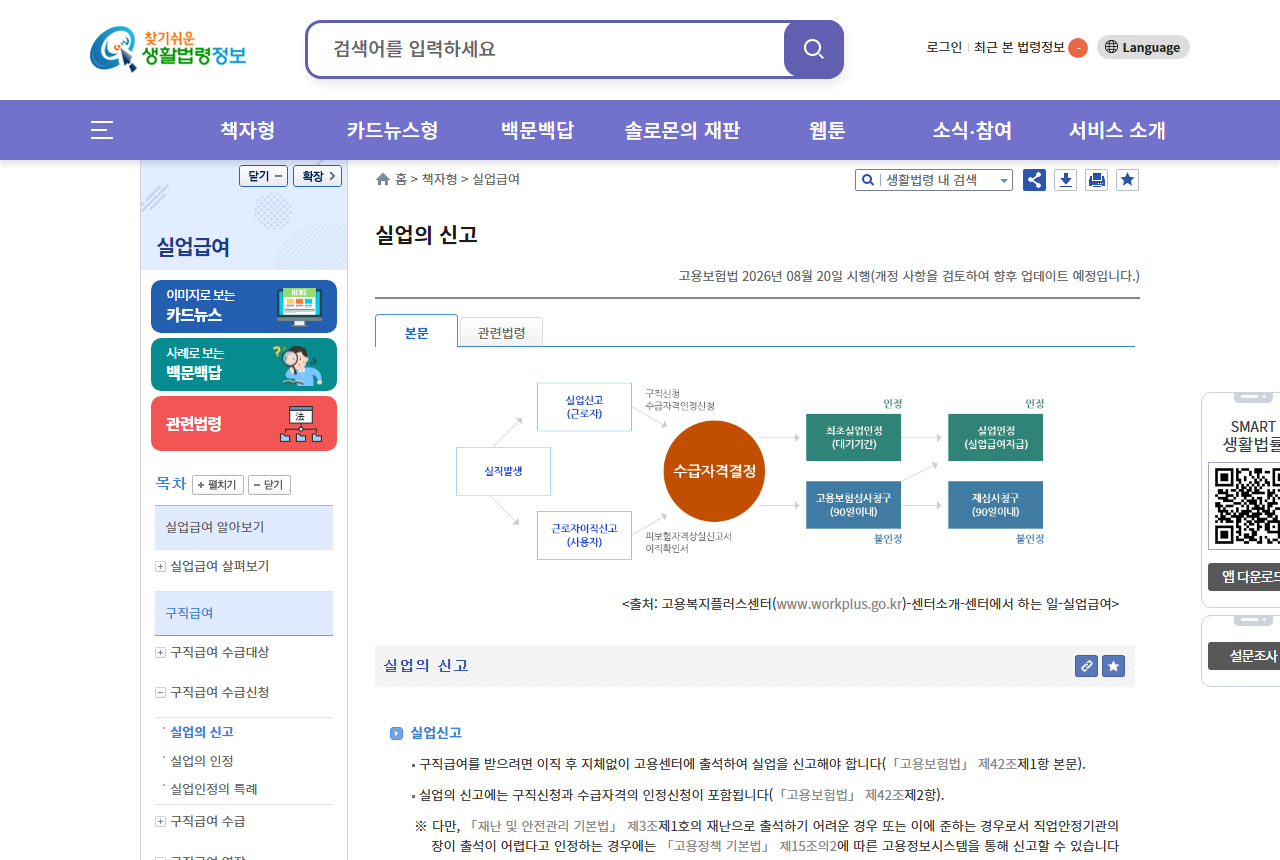Viewport: 1280px width, 860px height.
Task: Click the 로그인 link
Action: pyautogui.click(x=944, y=47)
